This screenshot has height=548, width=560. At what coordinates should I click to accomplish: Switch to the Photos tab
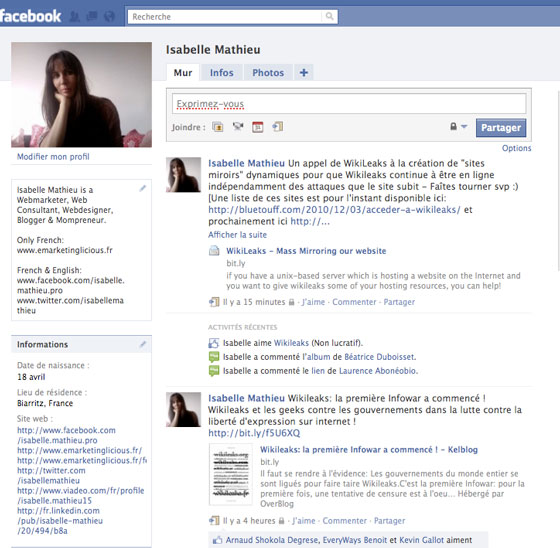(268, 73)
